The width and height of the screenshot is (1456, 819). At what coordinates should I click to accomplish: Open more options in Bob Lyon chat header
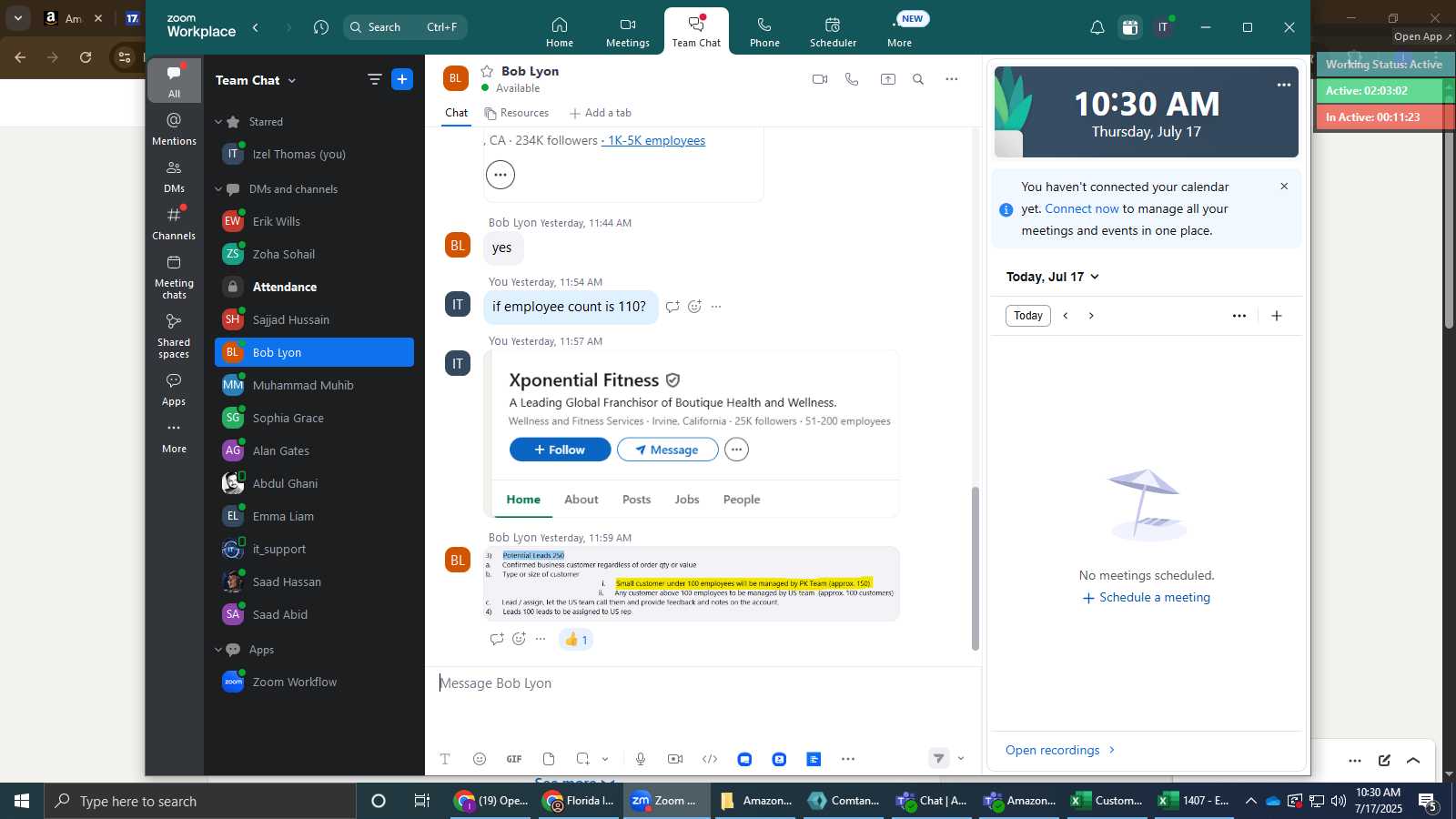pyautogui.click(x=952, y=79)
